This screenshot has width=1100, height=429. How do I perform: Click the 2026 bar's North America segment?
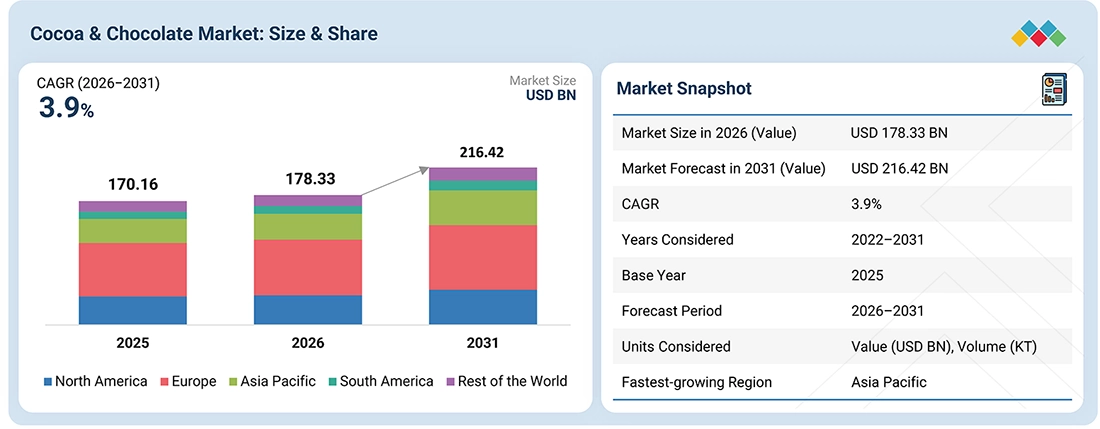(x=308, y=309)
